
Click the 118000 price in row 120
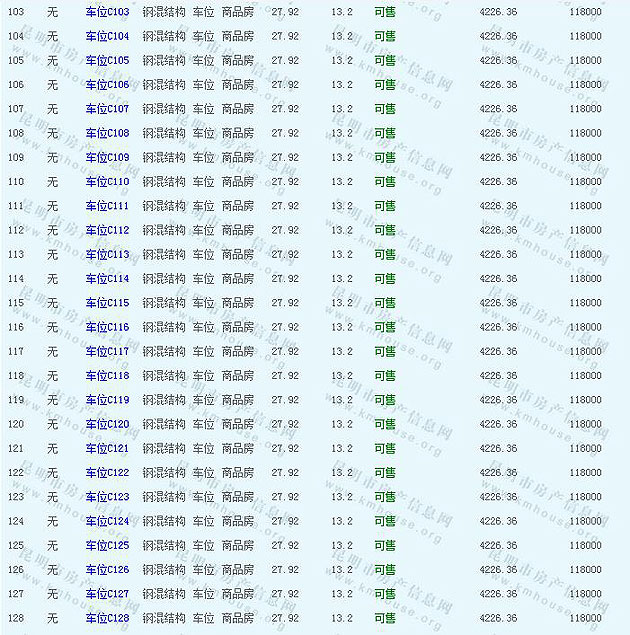[585, 424]
